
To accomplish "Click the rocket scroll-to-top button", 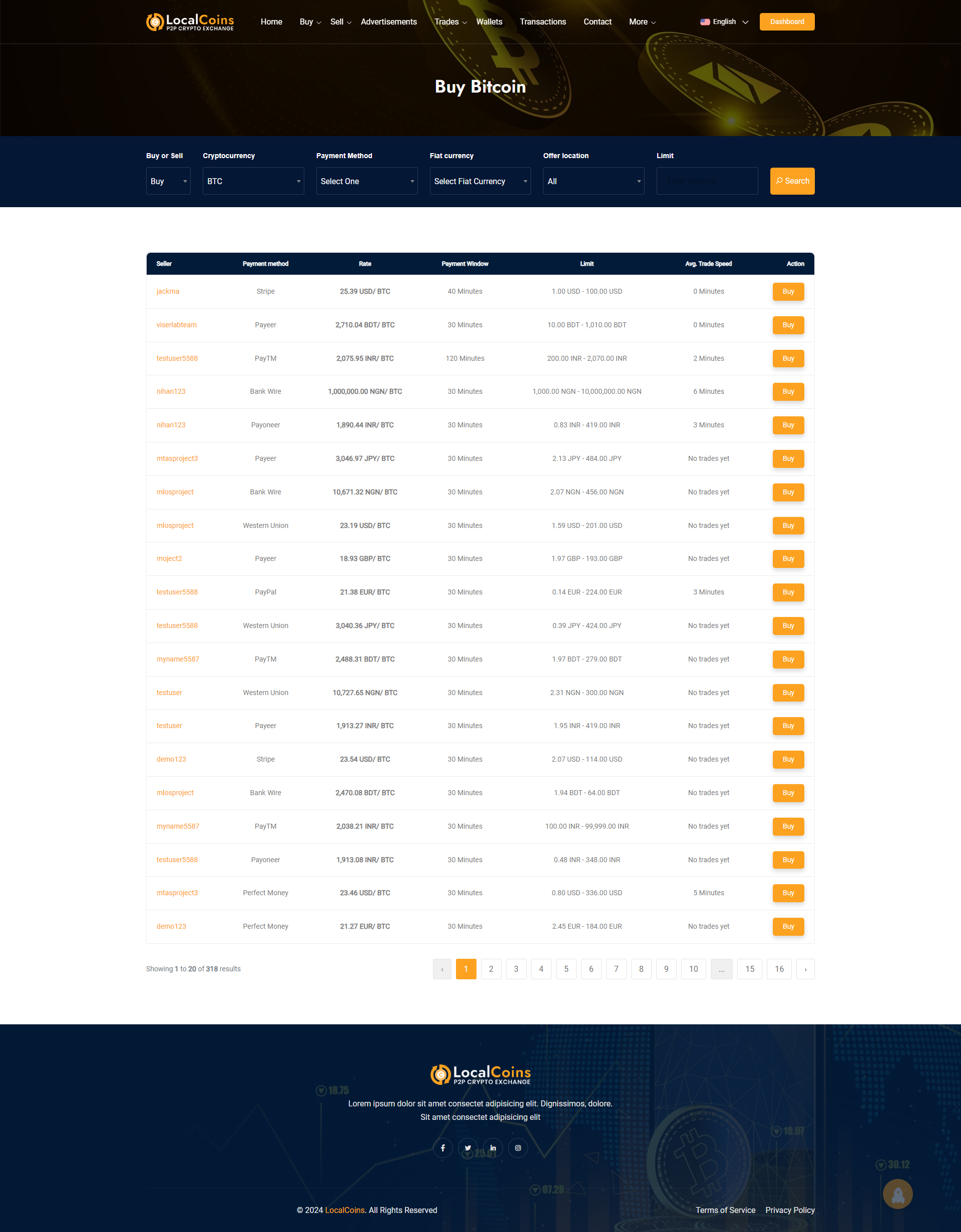I will click(x=897, y=1194).
